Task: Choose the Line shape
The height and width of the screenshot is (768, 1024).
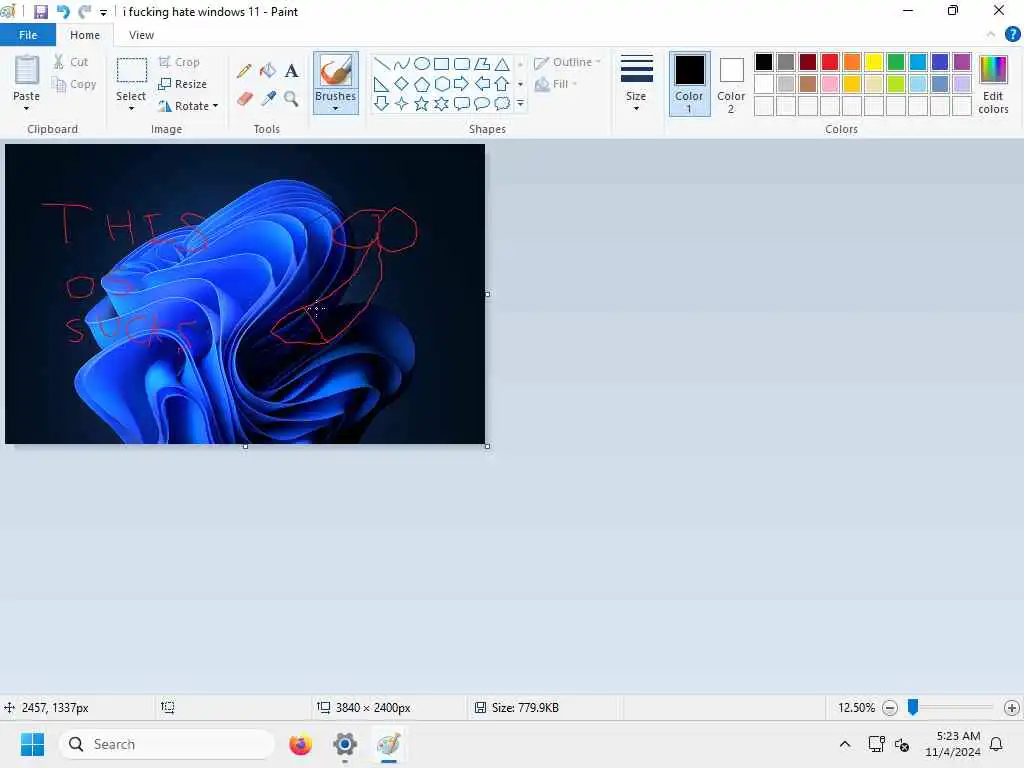Action: [x=382, y=63]
